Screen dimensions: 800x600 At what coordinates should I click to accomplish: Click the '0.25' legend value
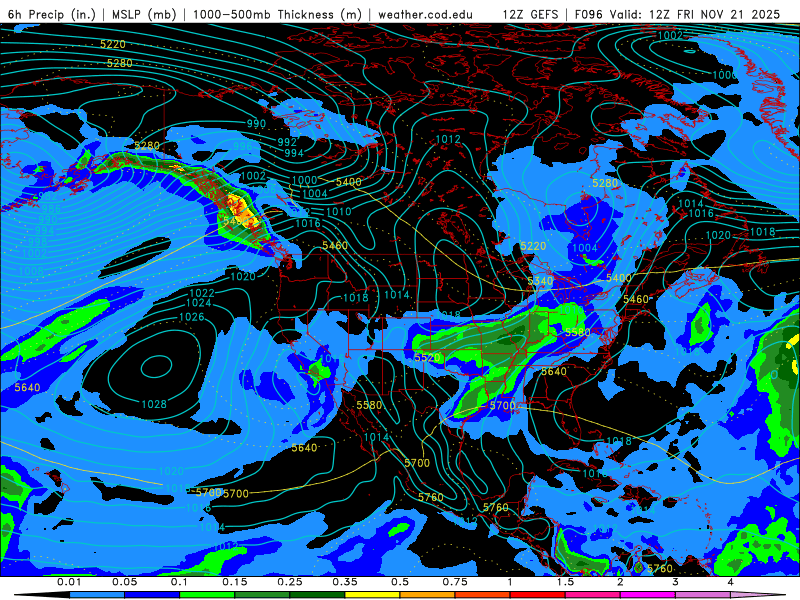coord(290,582)
